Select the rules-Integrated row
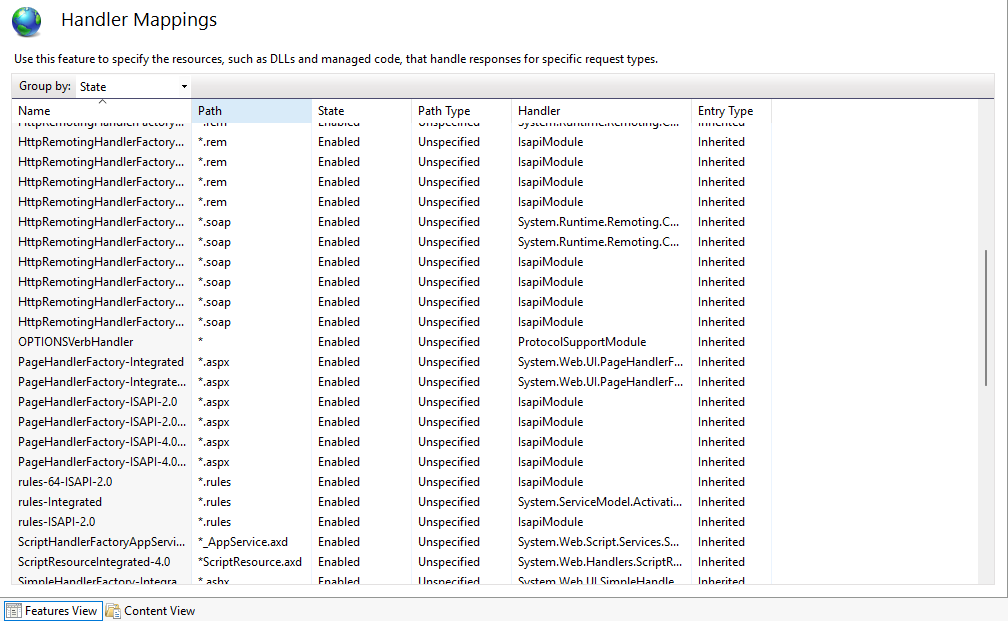The image size is (1008, 621). click(x=392, y=501)
